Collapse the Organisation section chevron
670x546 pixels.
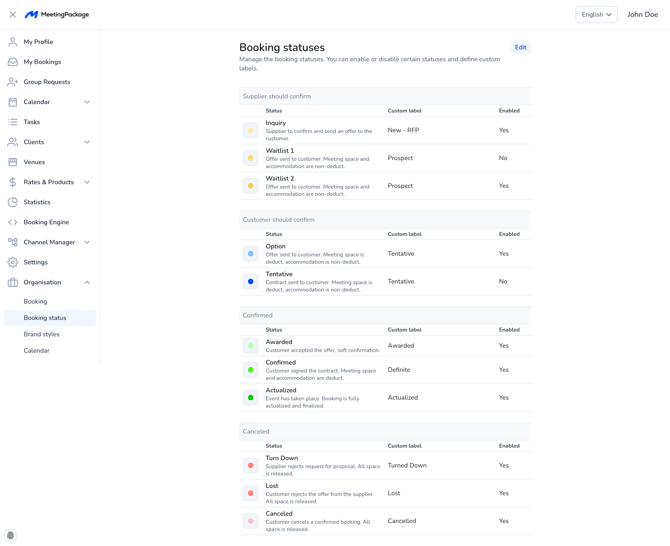87,282
